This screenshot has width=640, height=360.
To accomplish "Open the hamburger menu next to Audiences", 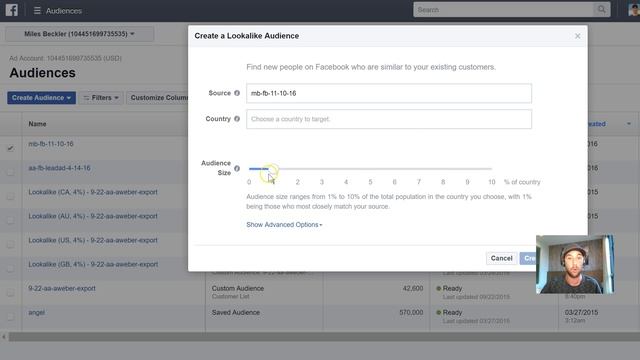I will (37, 11).
